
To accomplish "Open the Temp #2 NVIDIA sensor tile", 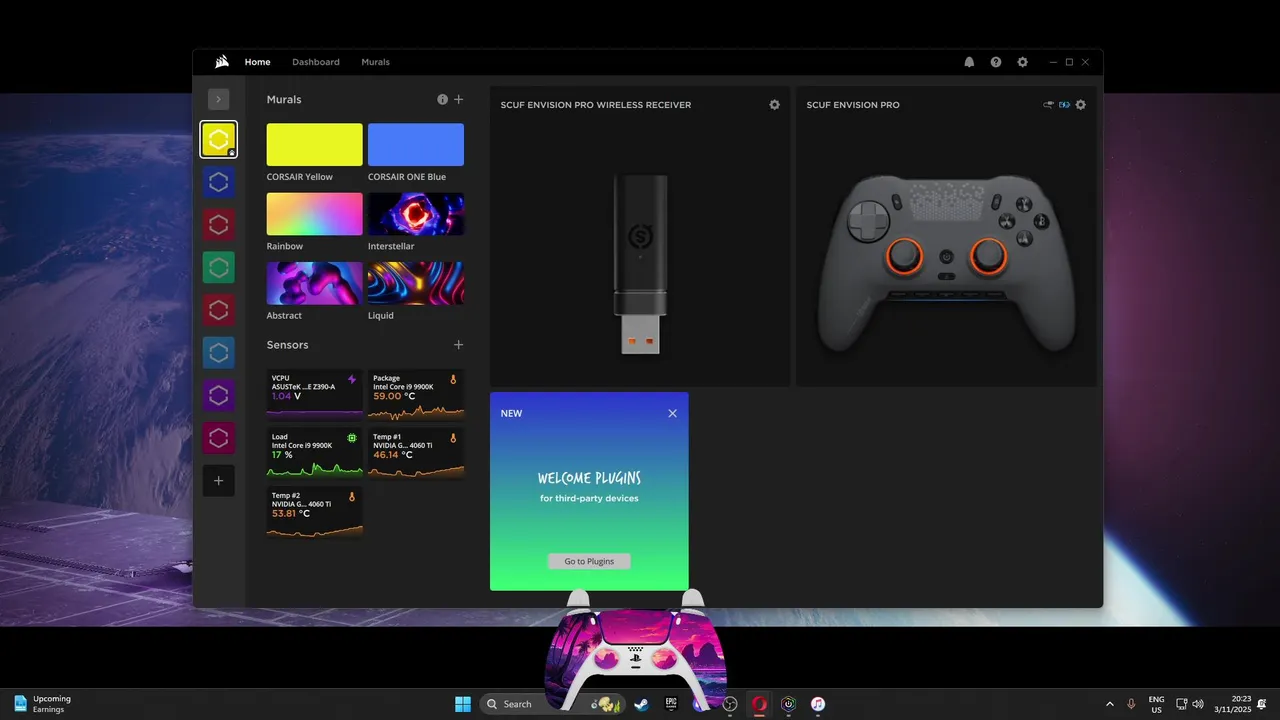I will [x=314, y=511].
